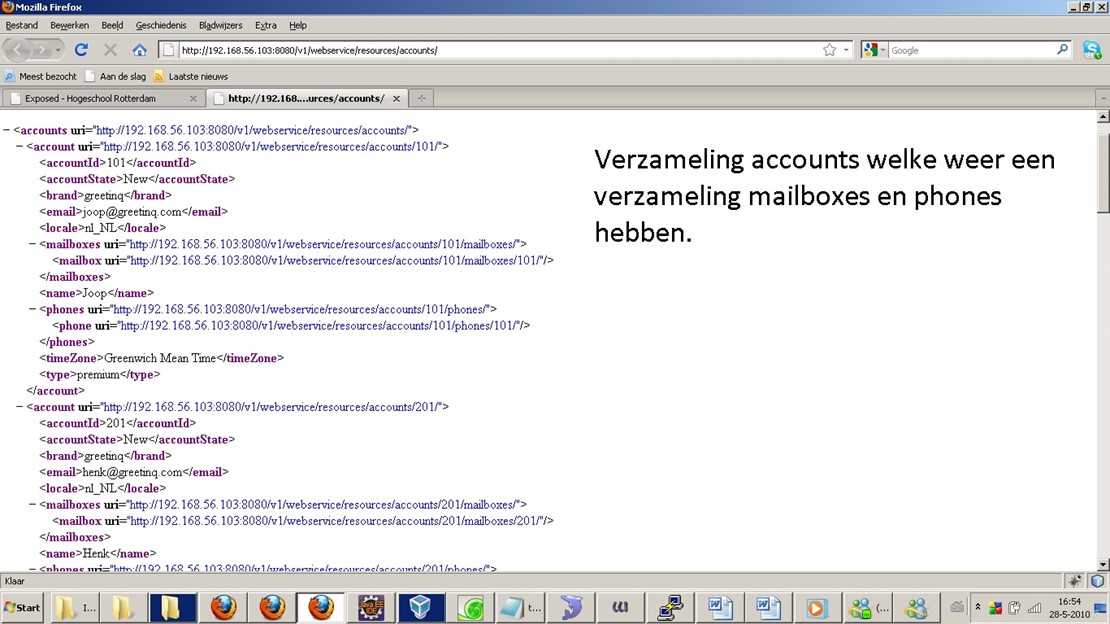Open the Skype toolbar icon

pos(1092,49)
